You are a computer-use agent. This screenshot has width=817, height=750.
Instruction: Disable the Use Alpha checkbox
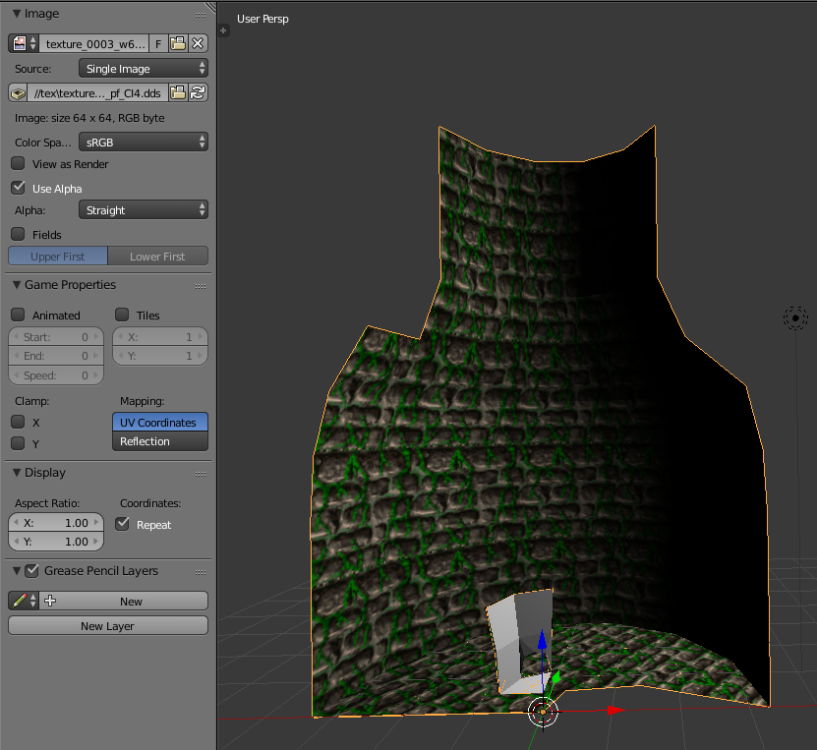(17, 187)
